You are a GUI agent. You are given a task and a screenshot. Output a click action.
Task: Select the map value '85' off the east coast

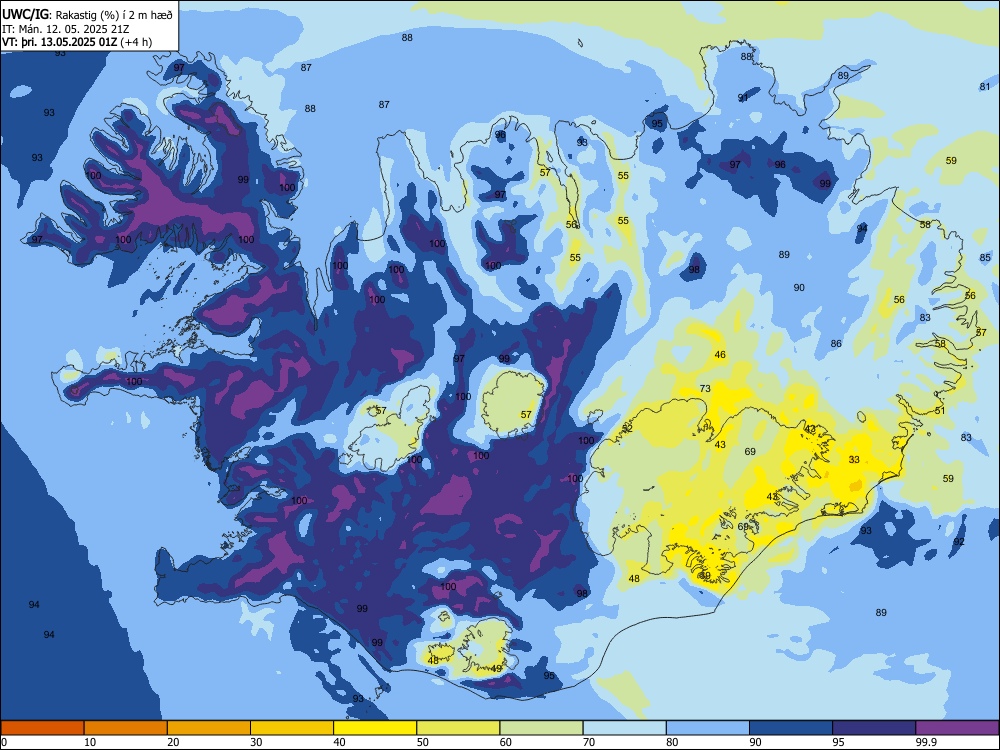click(x=985, y=258)
